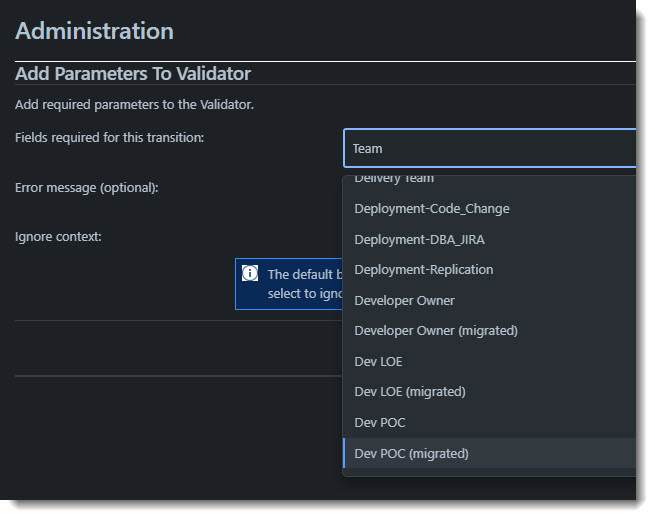Select Dev POC field option

(x=490, y=422)
